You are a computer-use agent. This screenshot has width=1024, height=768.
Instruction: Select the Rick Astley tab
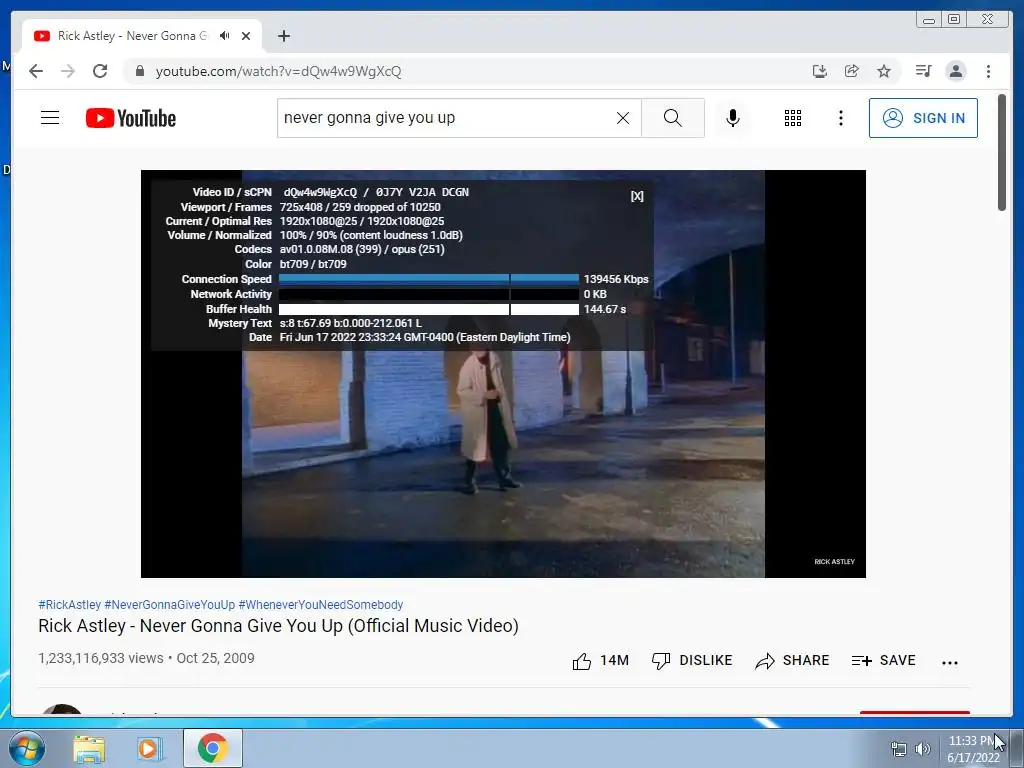tap(132, 36)
